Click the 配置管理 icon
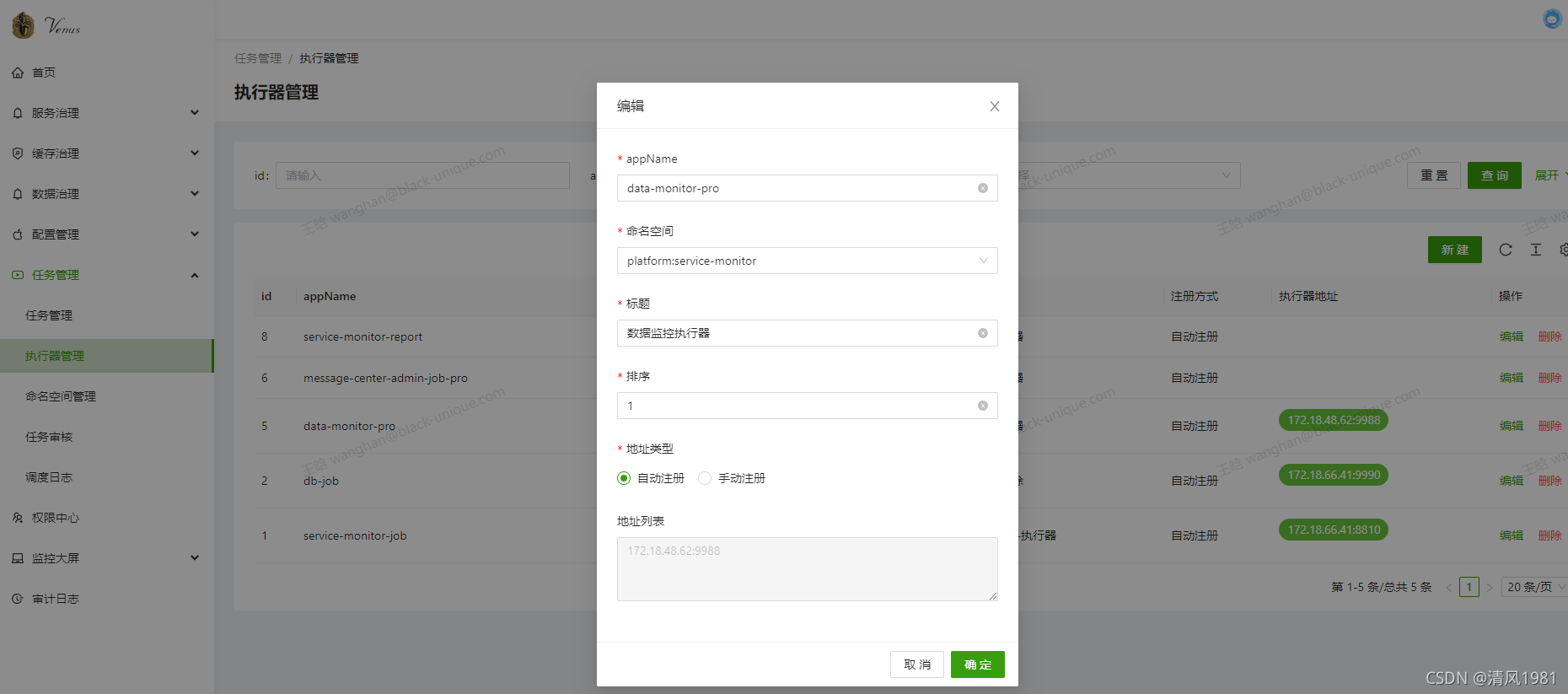This screenshot has width=1568, height=694. click(18, 234)
